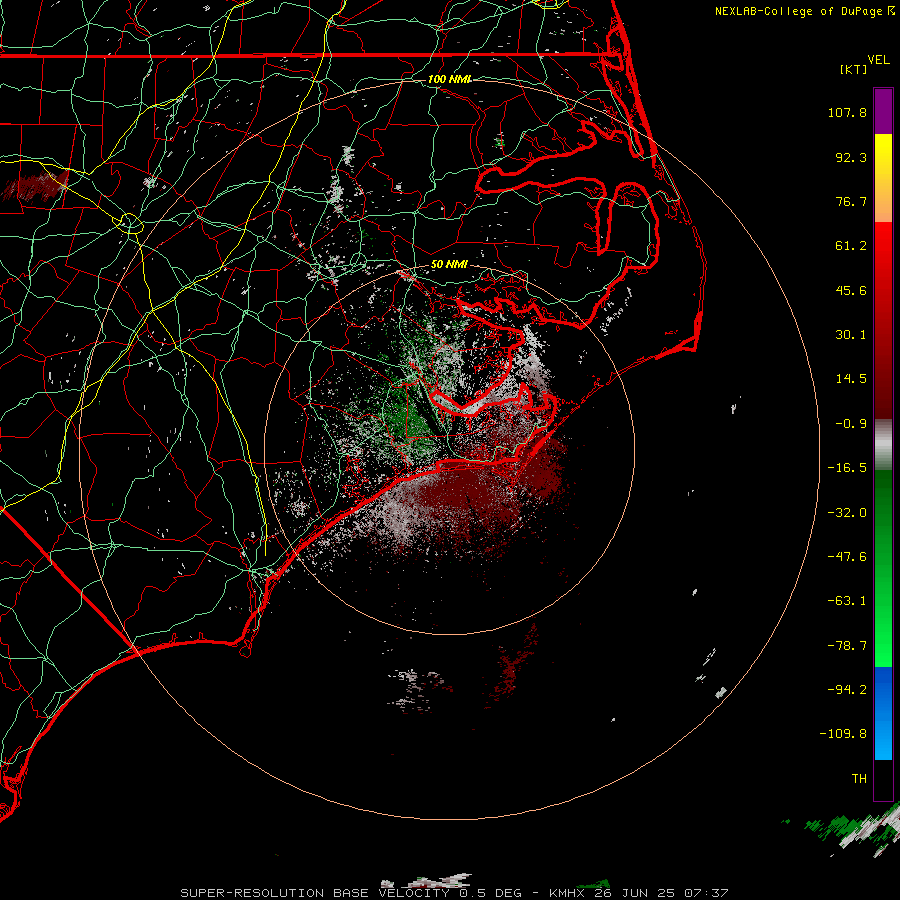Select the 45.6 legend value

coord(851,291)
